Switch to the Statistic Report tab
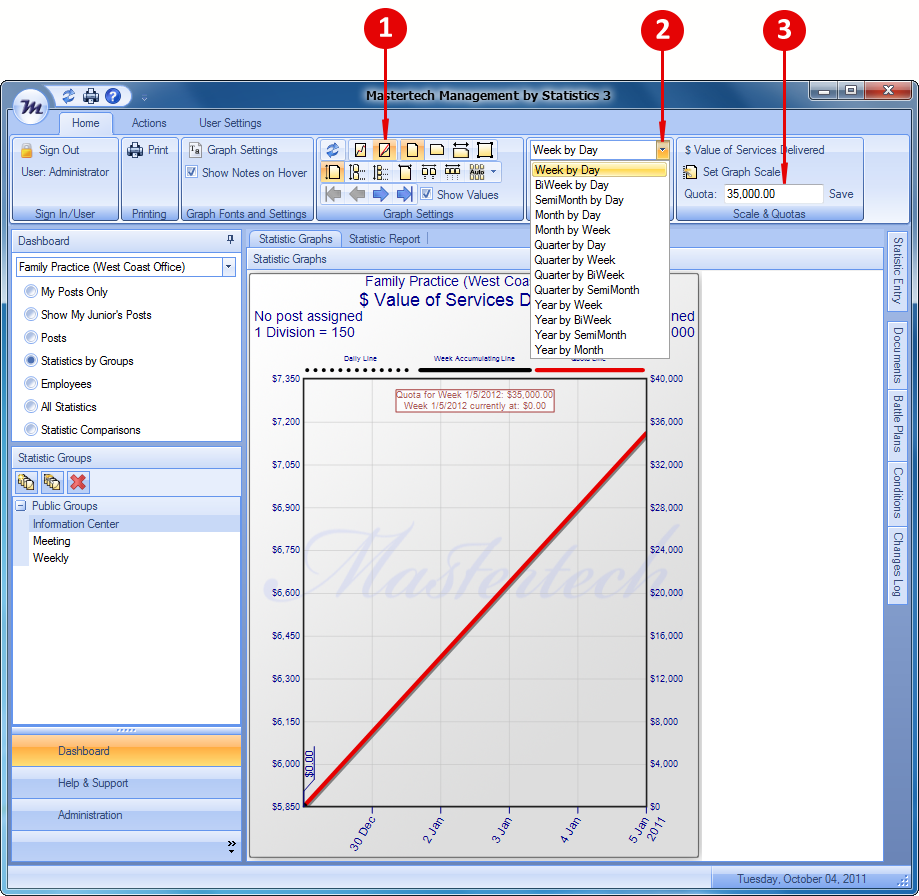 pos(384,239)
